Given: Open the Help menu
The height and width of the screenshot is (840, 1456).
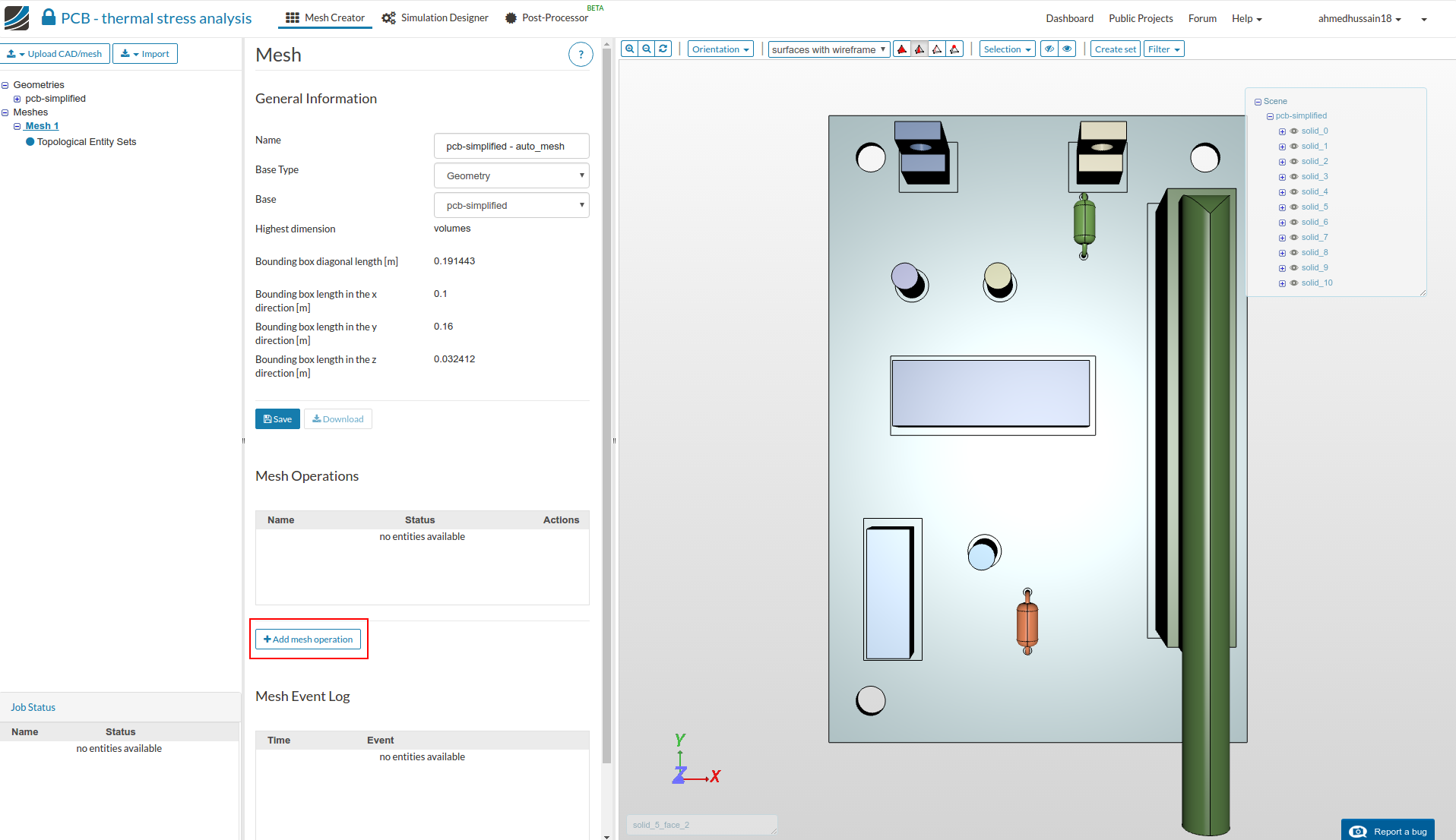Looking at the screenshot, I should [x=1246, y=18].
